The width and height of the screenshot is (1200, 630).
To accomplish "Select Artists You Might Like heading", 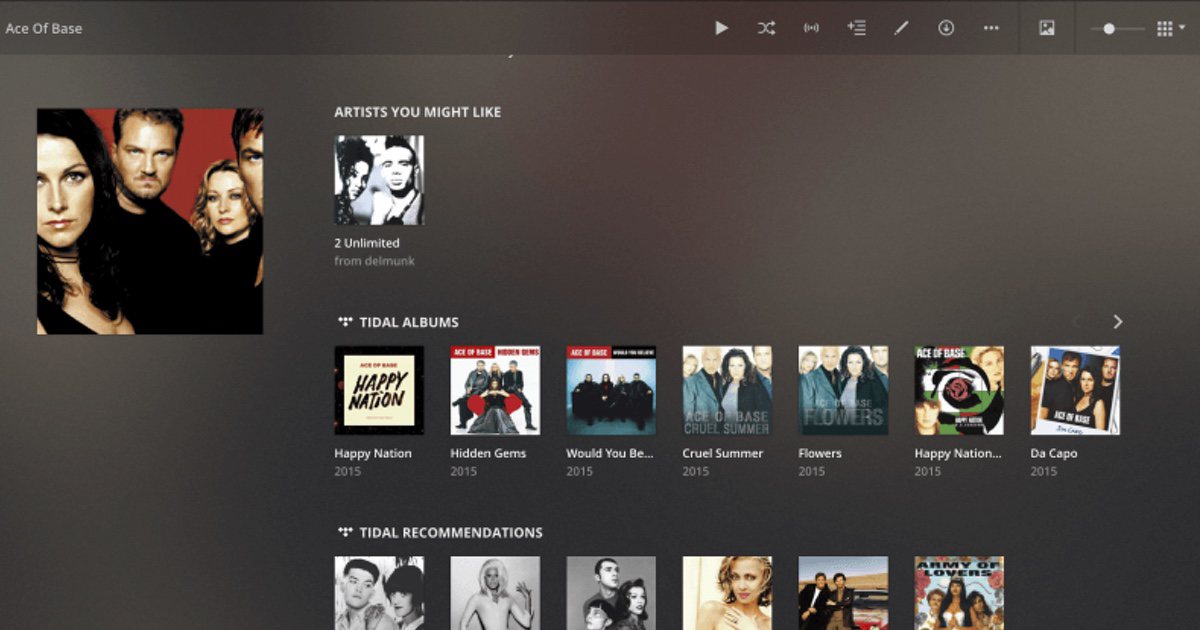I will 418,112.
